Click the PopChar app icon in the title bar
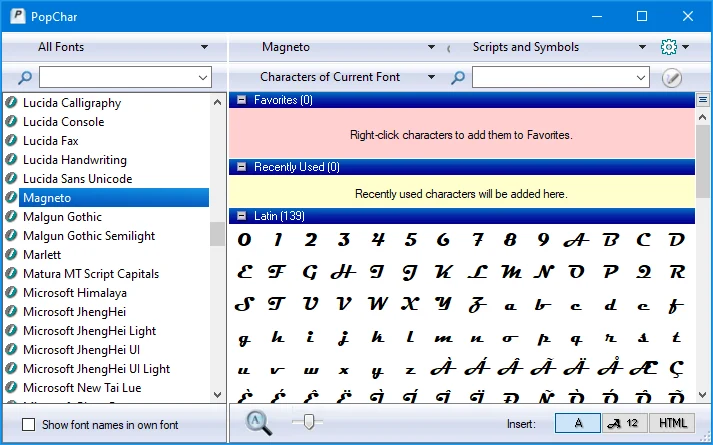 click(18, 16)
